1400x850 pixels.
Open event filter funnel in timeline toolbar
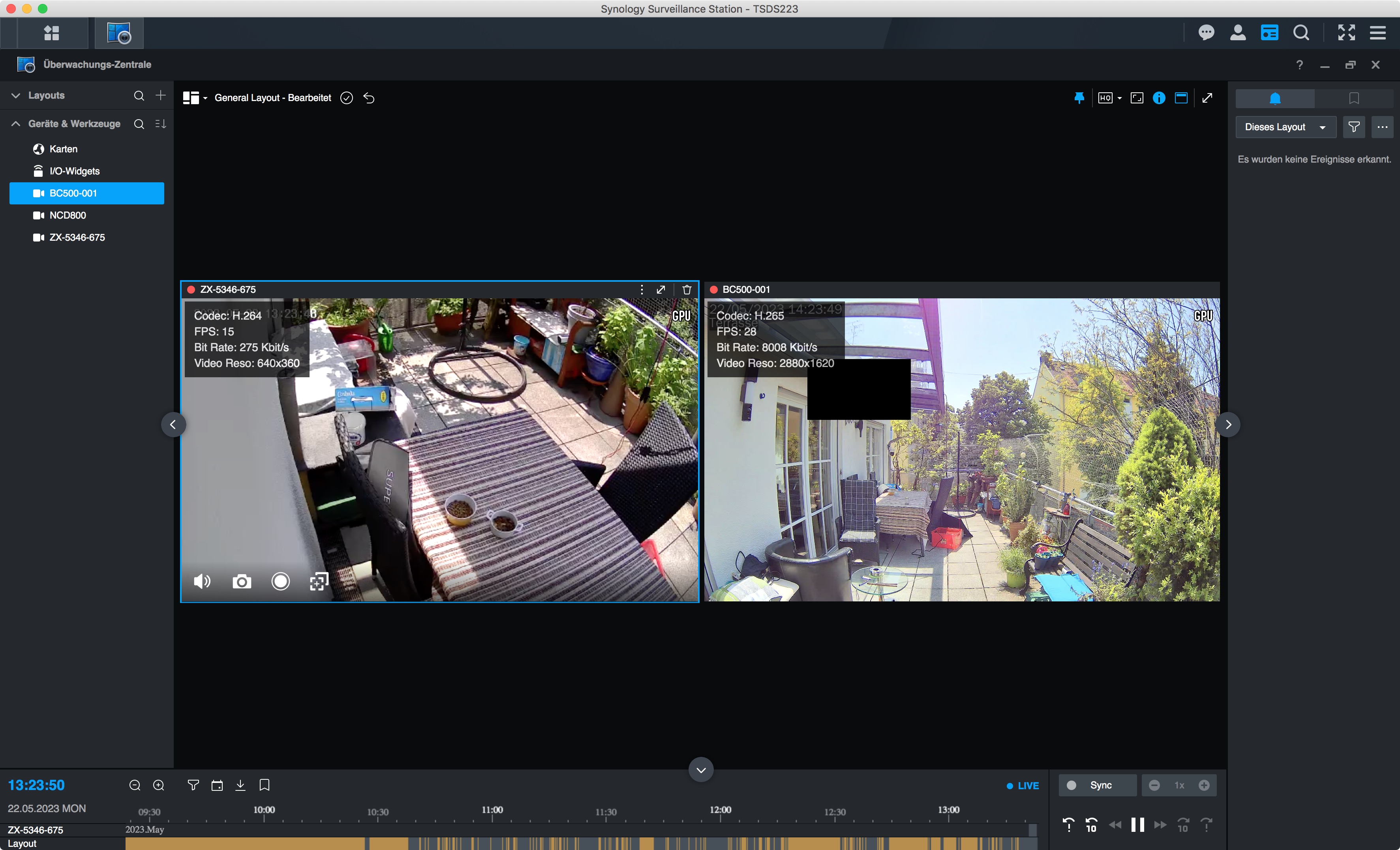pos(193,785)
